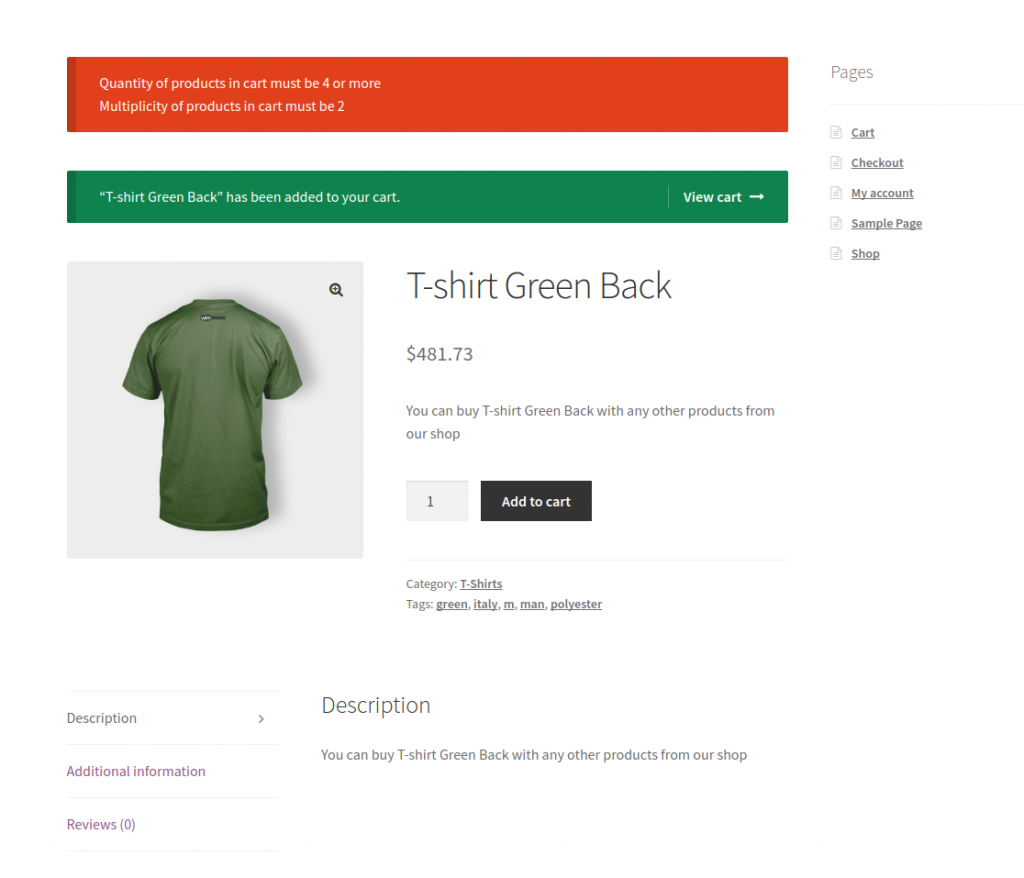
Task: Click the quantity must be 4 error text
Action: [x=240, y=84]
